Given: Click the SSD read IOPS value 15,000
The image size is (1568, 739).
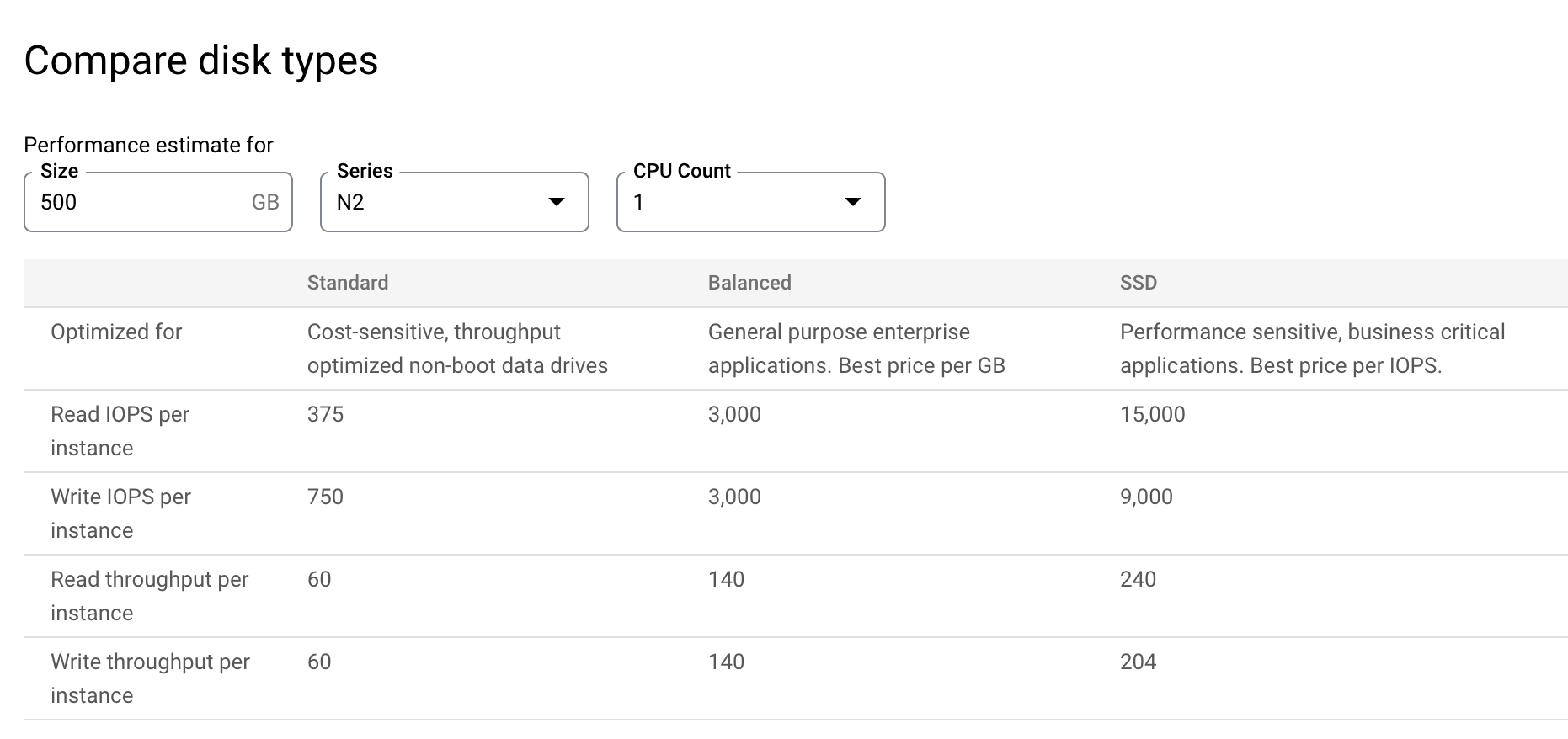Looking at the screenshot, I should pyautogui.click(x=1152, y=415).
